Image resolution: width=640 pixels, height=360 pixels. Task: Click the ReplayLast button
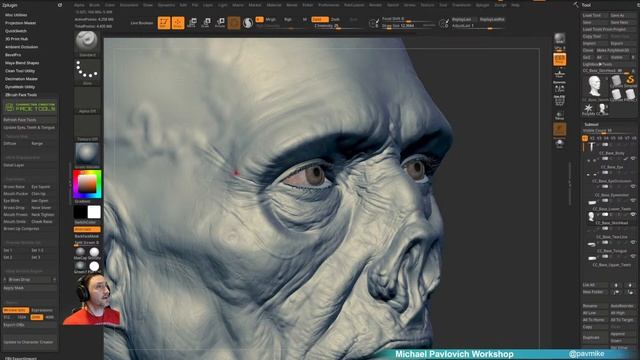[462, 19]
